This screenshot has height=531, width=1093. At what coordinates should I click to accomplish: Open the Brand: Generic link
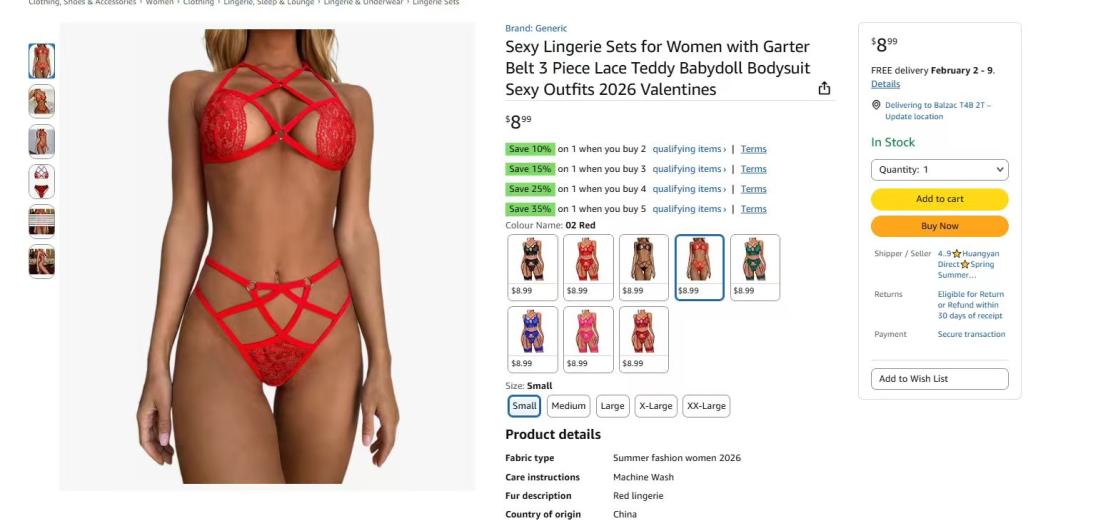(536, 29)
